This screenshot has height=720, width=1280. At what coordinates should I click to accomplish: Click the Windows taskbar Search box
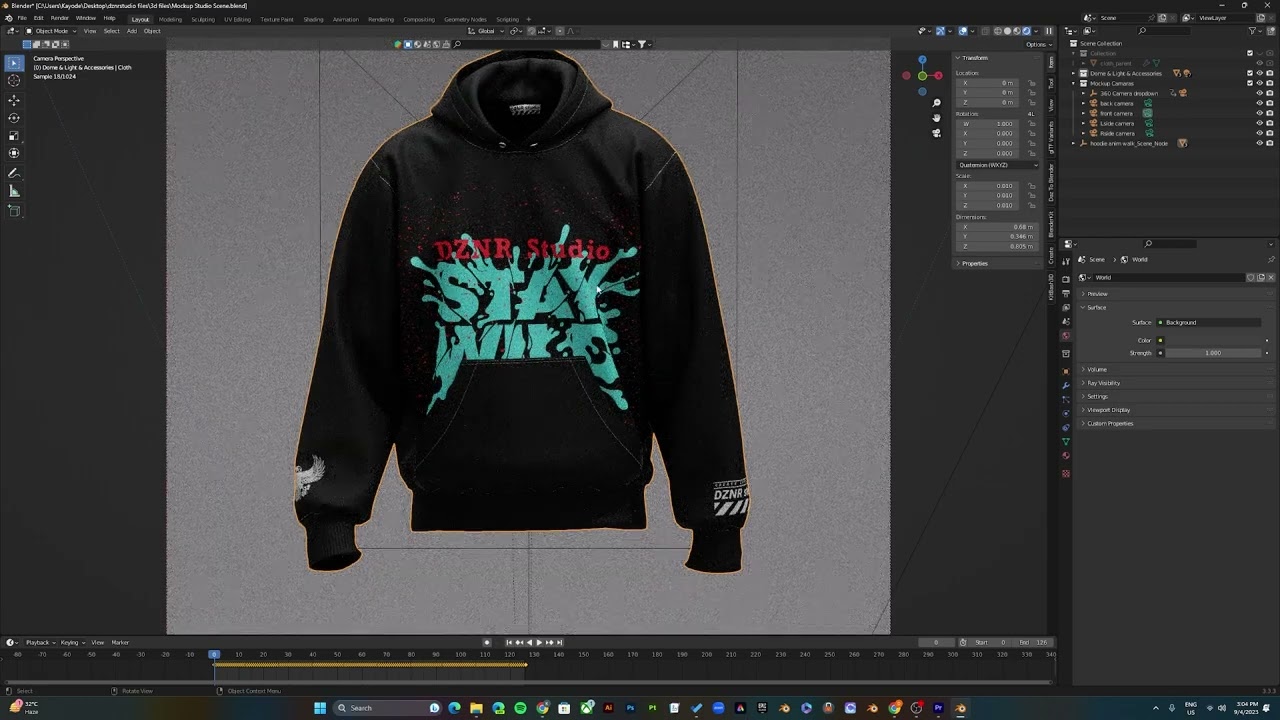click(x=385, y=708)
